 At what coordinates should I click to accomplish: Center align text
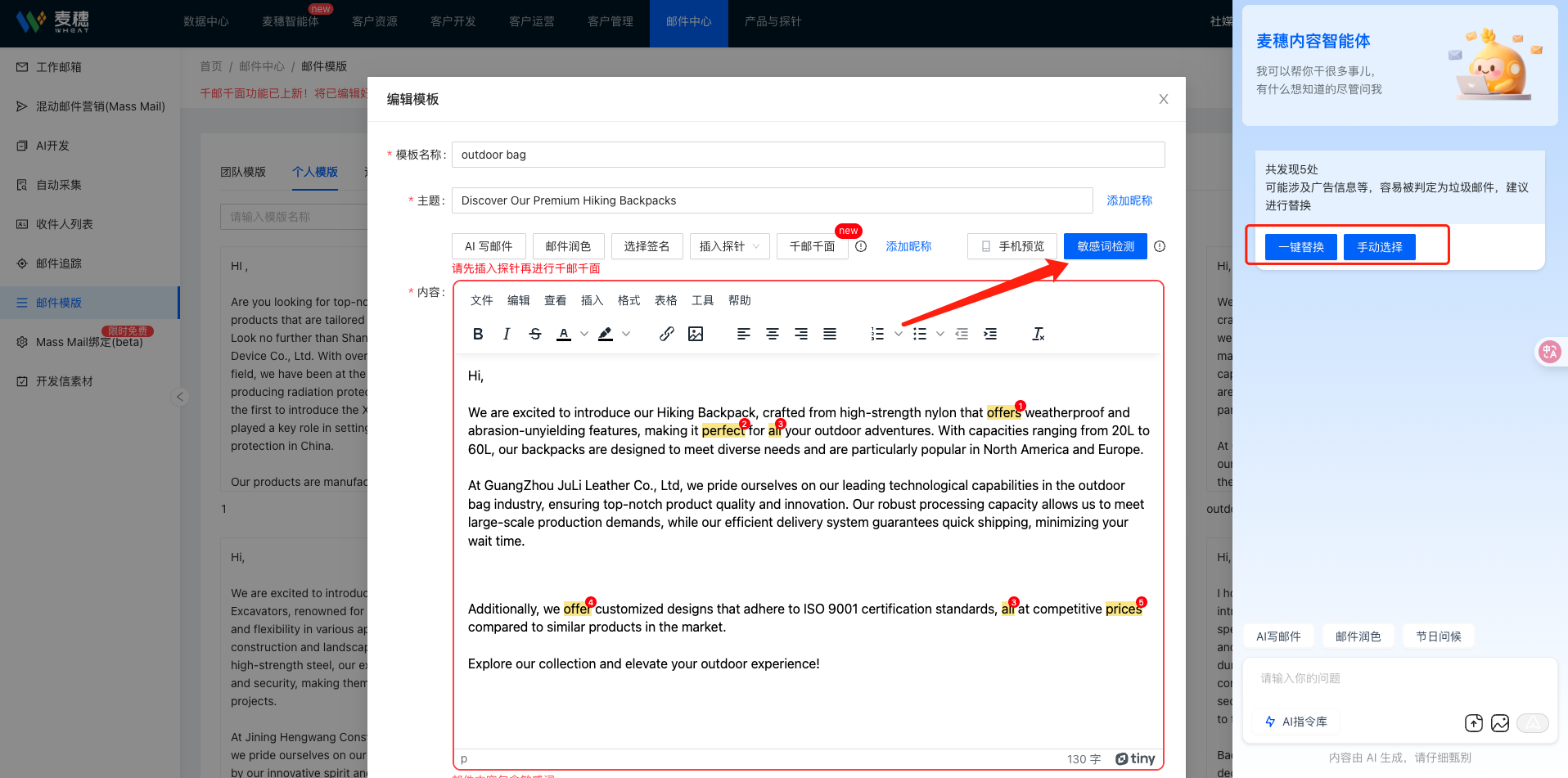coord(773,334)
